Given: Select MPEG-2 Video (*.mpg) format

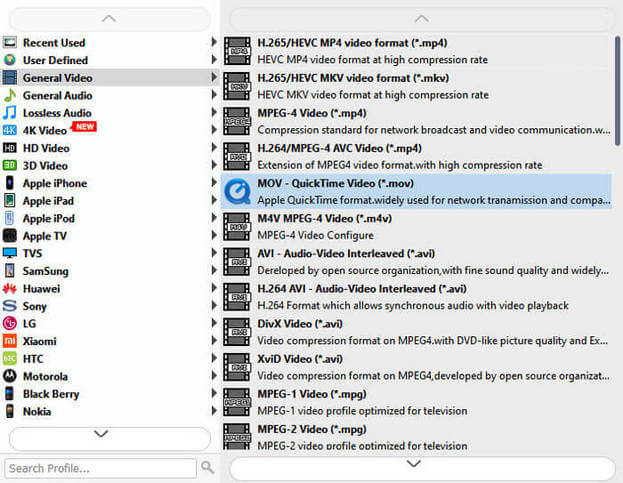Looking at the screenshot, I should coord(416,436).
